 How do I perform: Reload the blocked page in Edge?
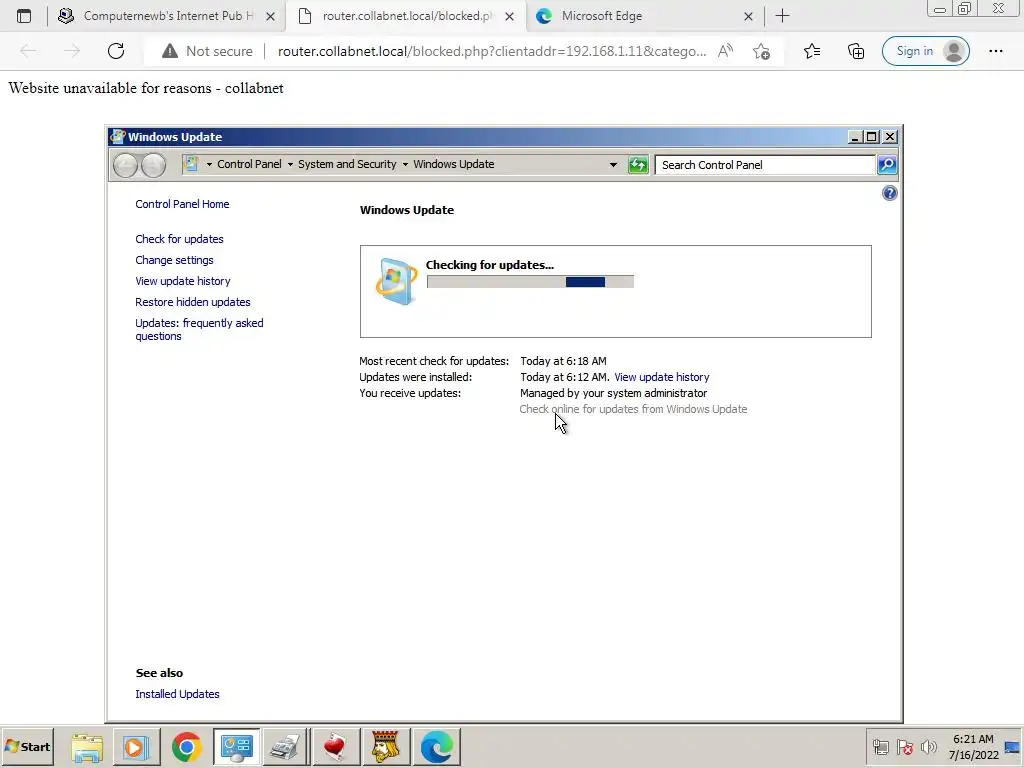click(116, 51)
